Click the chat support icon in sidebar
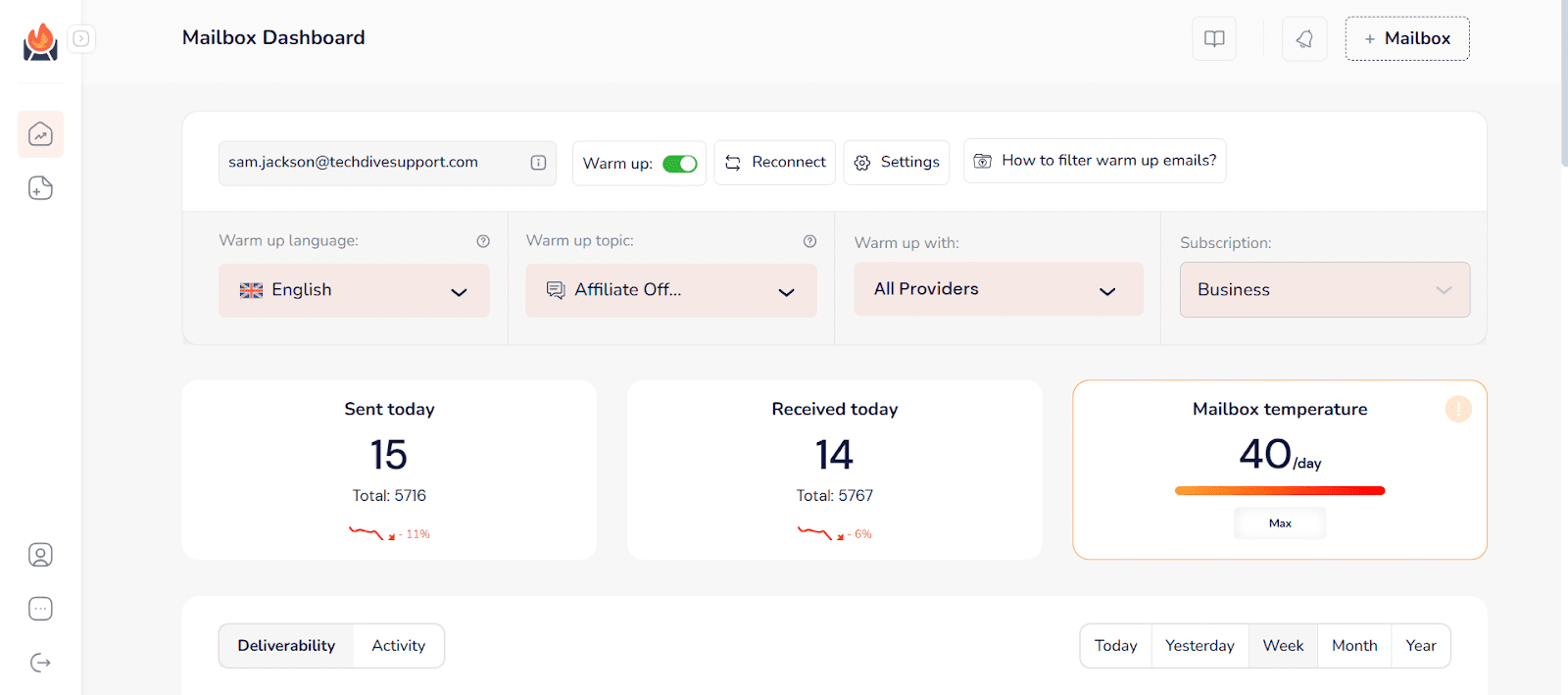 (x=40, y=609)
